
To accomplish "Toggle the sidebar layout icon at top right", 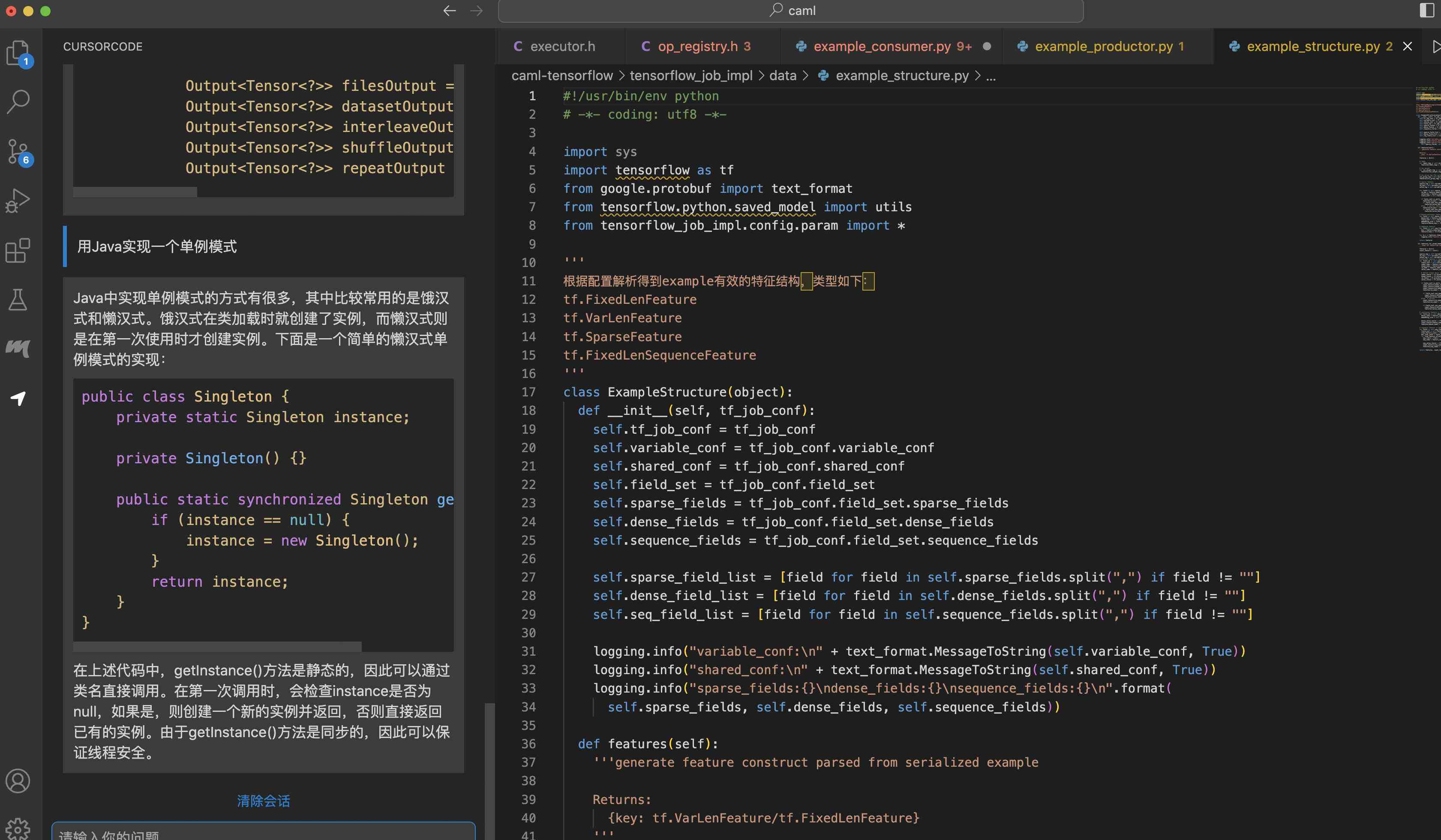I will [x=1427, y=11].
